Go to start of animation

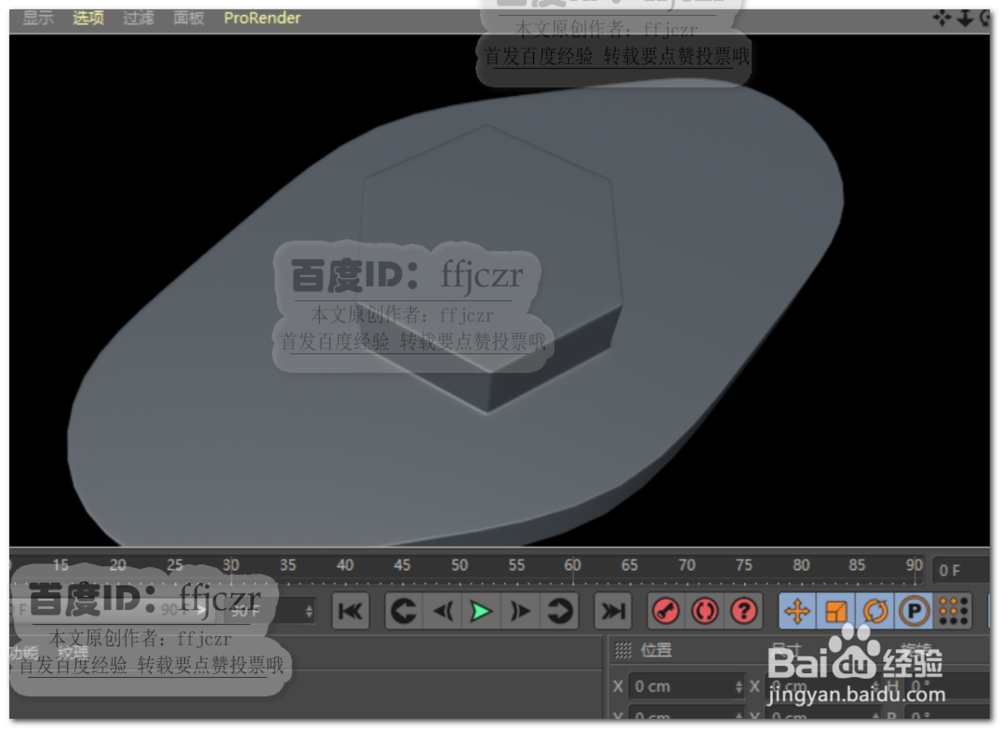(350, 611)
